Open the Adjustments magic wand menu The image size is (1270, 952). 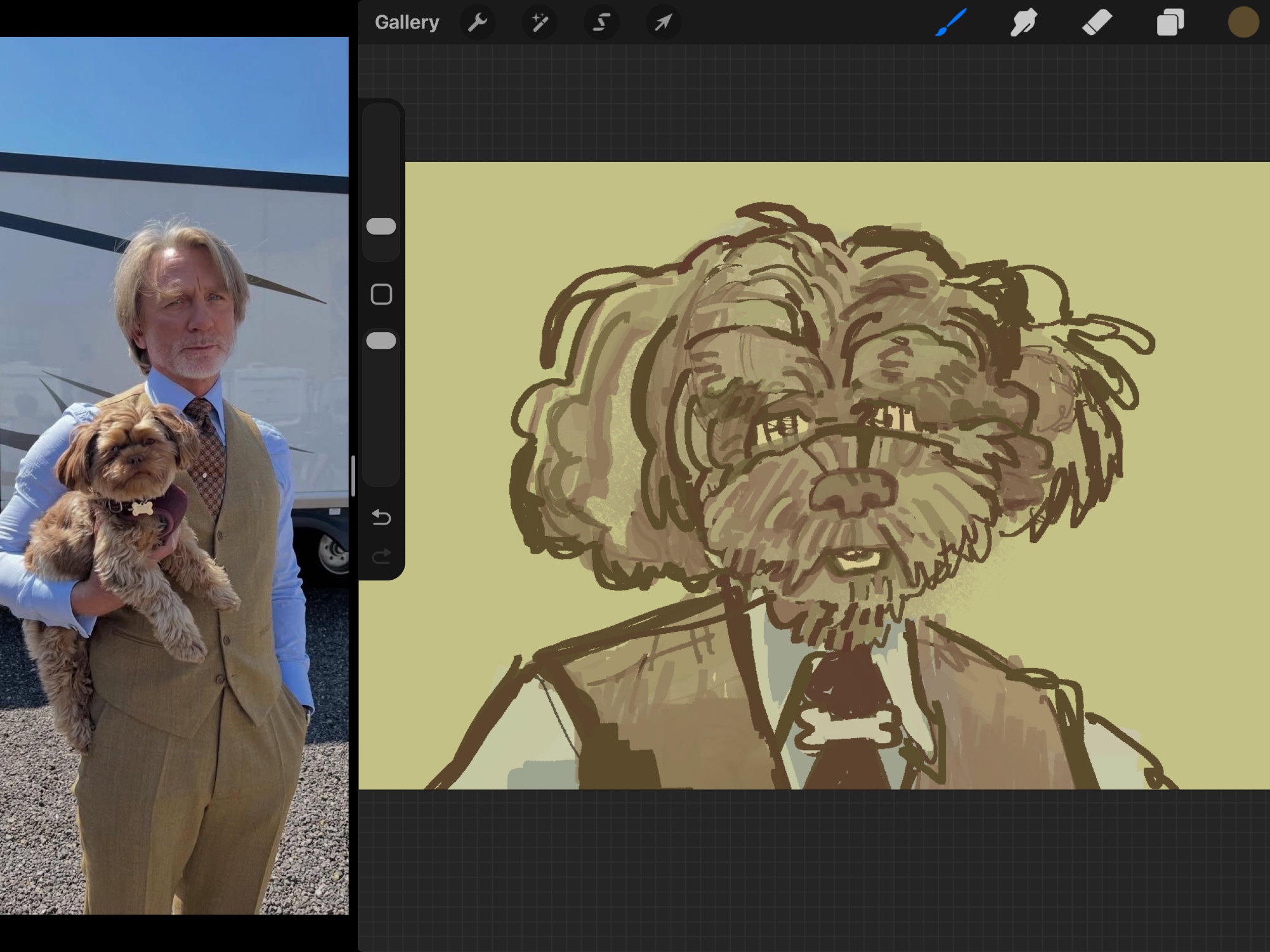(x=539, y=23)
